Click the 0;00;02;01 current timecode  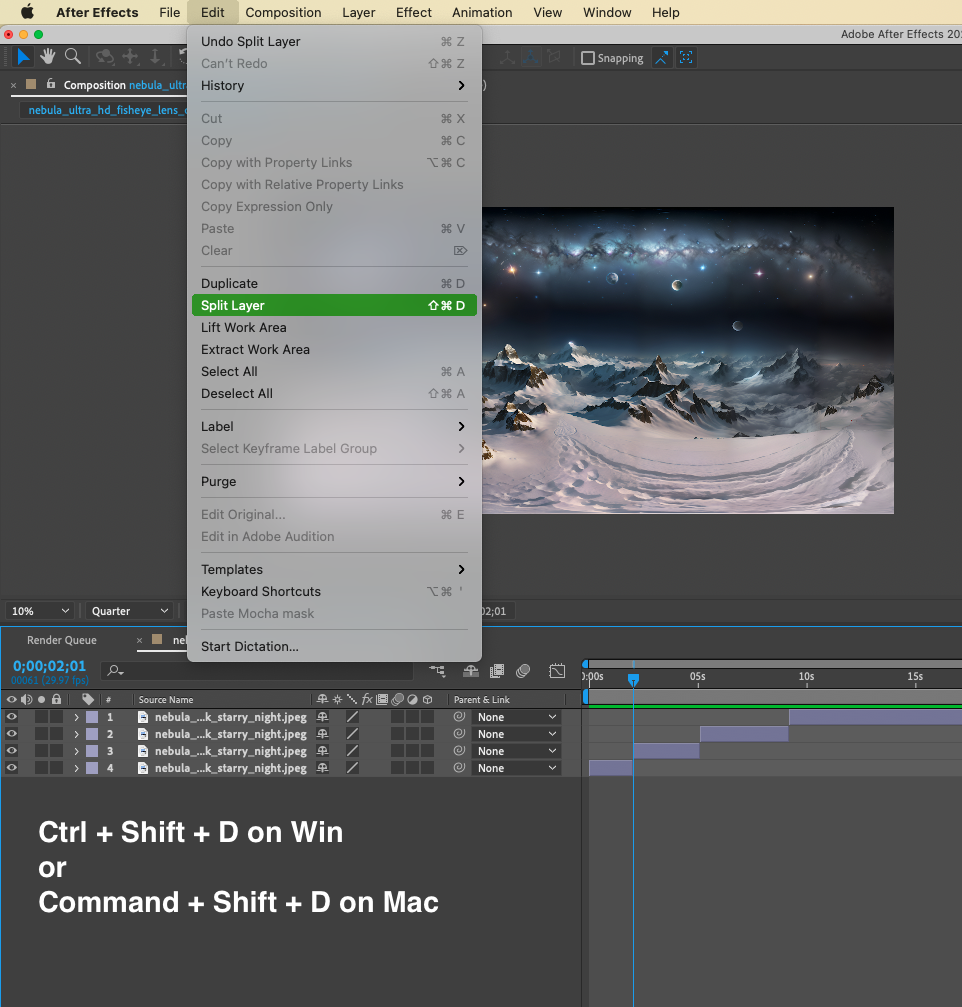[49, 666]
